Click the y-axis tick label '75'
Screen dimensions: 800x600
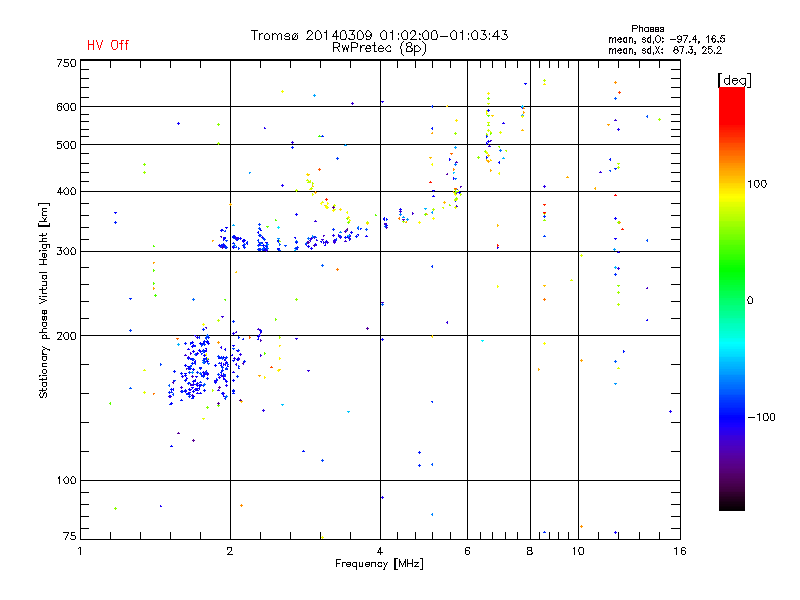[70, 536]
